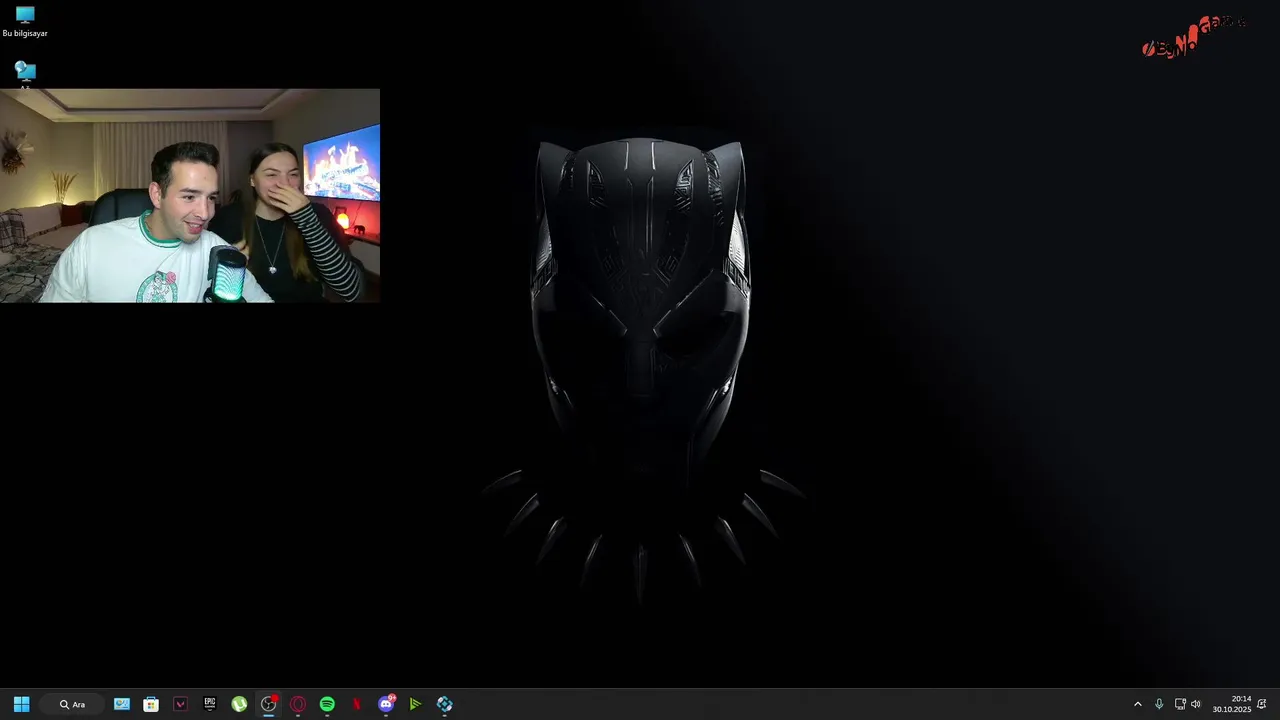Switch to OBS Studio on the taskbar
Screen dimensions: 1280x720
click(x=268, y=704)
